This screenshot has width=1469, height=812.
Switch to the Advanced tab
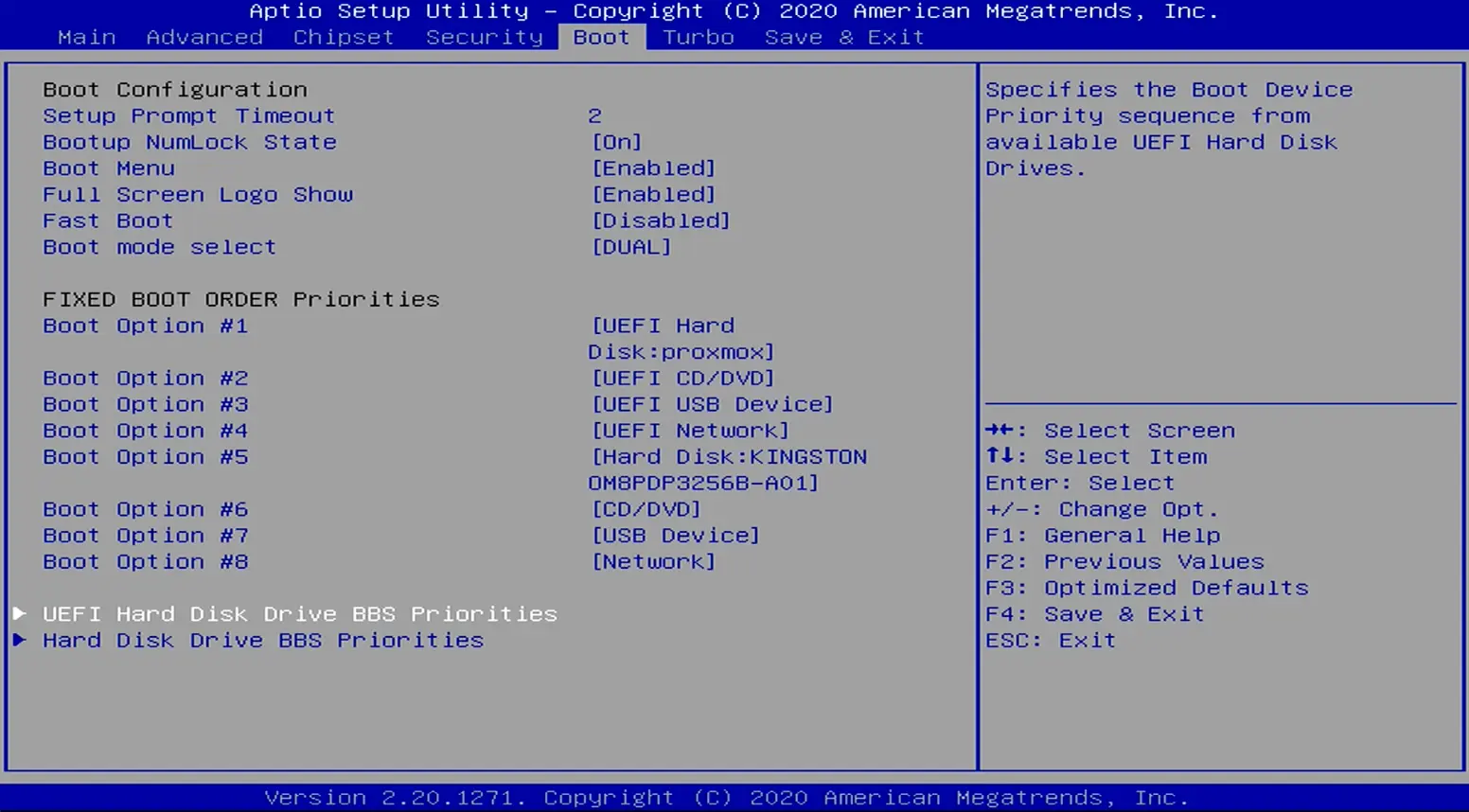pyautogui.click(x=204, y=37)
